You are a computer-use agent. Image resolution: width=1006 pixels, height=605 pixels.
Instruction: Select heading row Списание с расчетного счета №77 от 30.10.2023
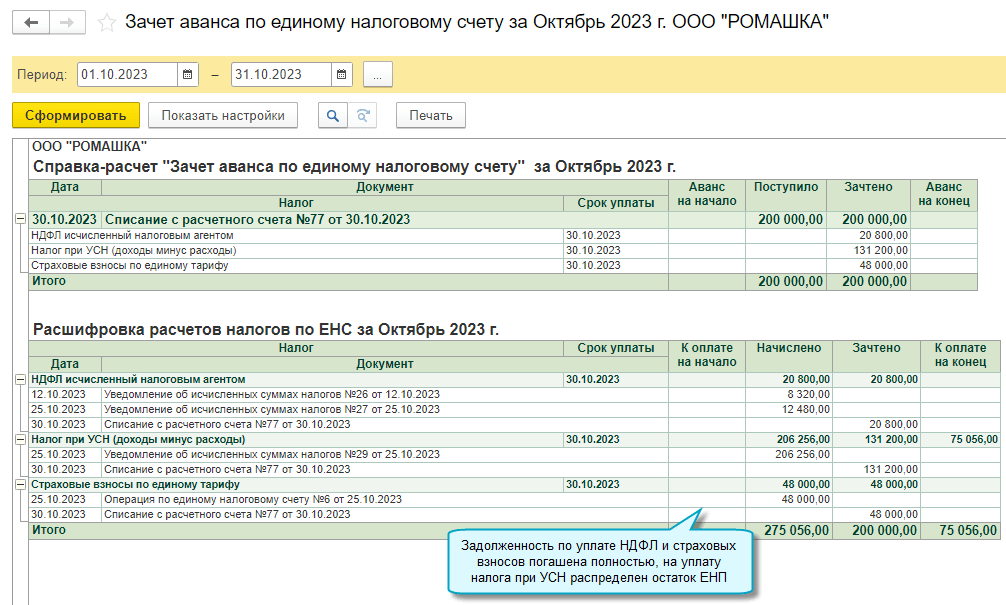pyautogui.click(x=257, y=219)
